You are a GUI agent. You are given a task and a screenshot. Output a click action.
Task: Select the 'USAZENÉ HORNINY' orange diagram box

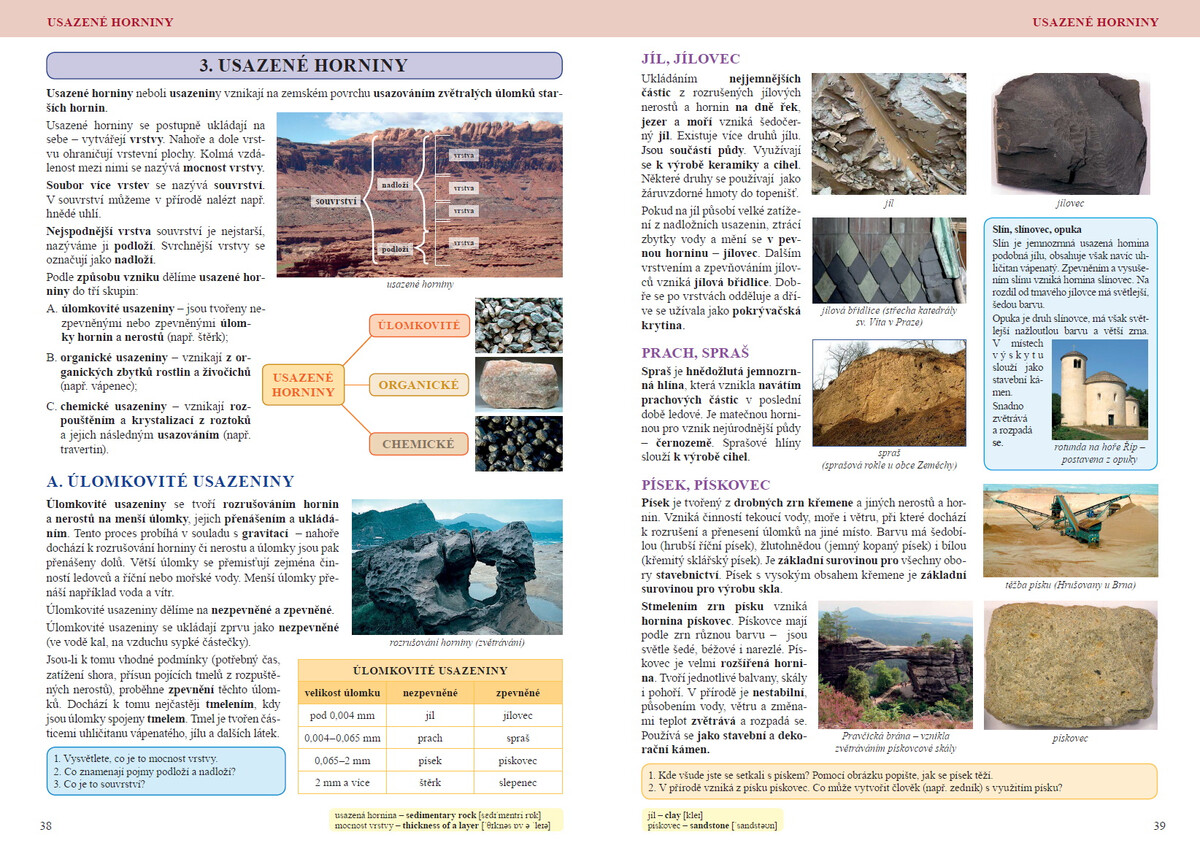click(303, 385)
